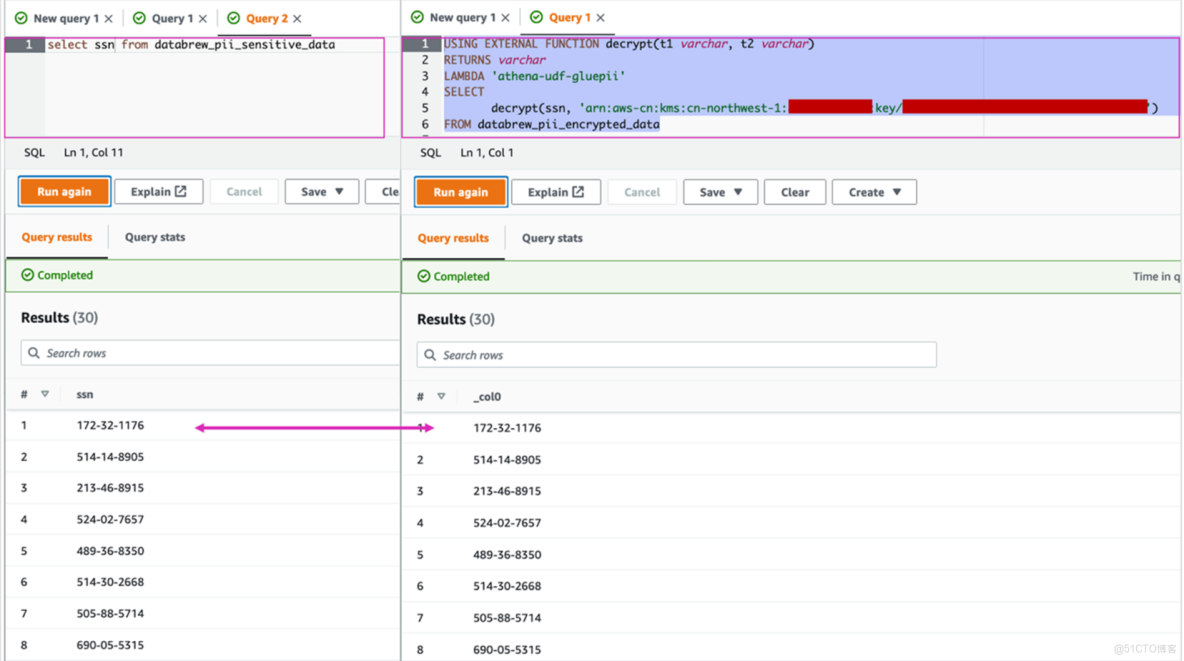Click the Clear button in the right pane
The image size is (1184, 661).
click(795, 191)
